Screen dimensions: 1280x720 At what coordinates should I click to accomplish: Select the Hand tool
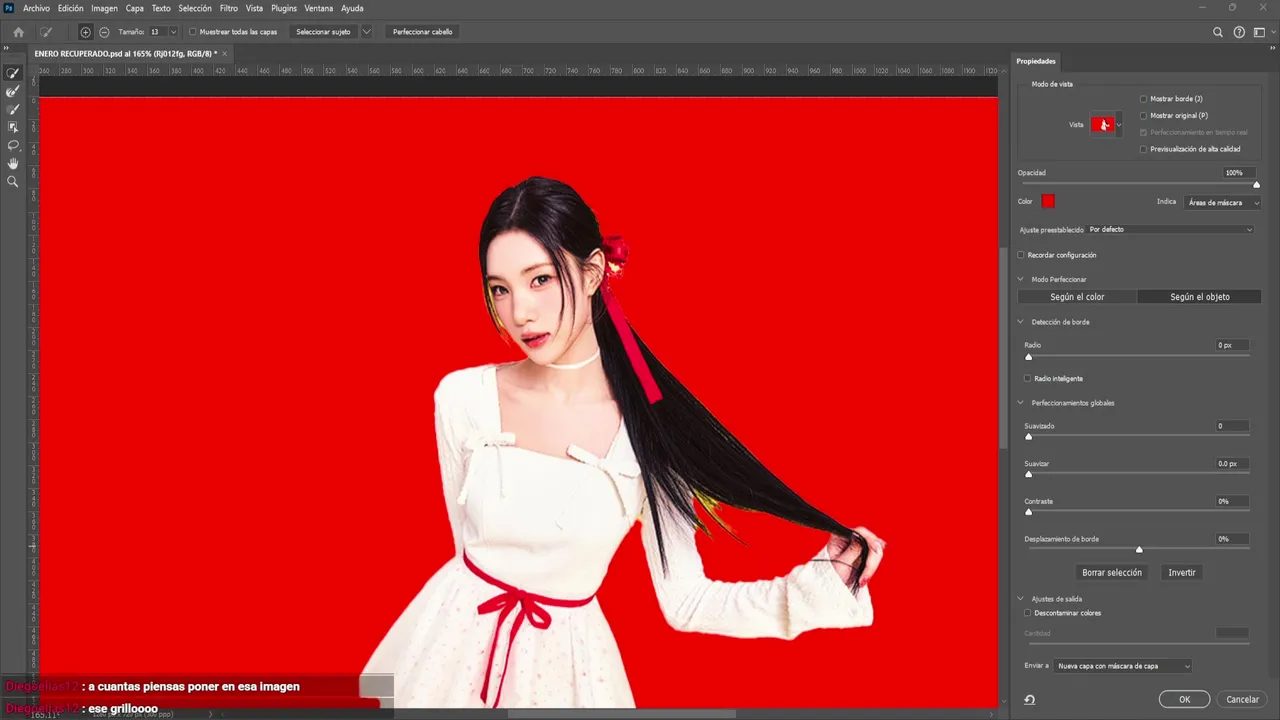coord(13,164)
